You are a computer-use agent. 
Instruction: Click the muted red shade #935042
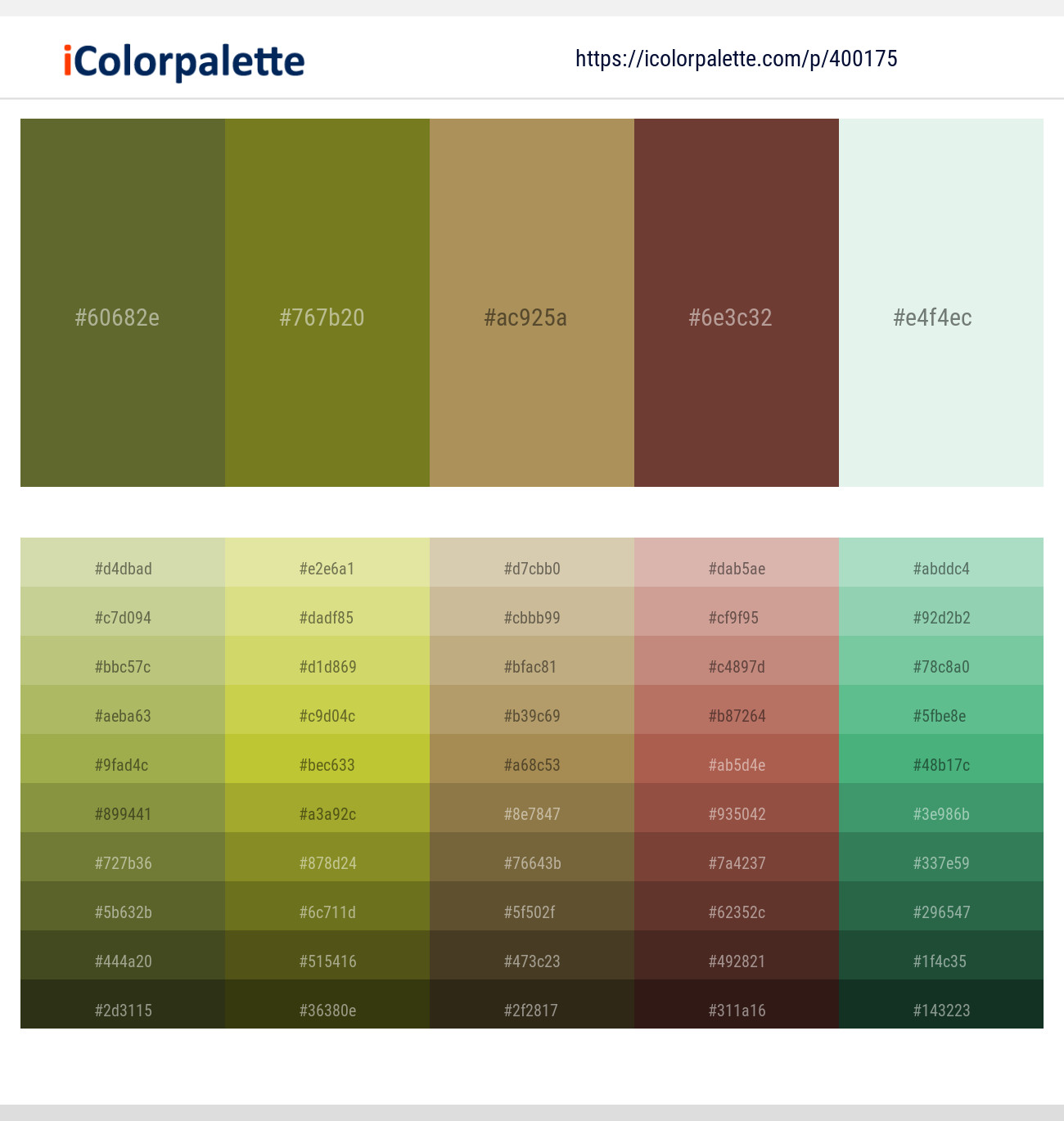[737, 814]
